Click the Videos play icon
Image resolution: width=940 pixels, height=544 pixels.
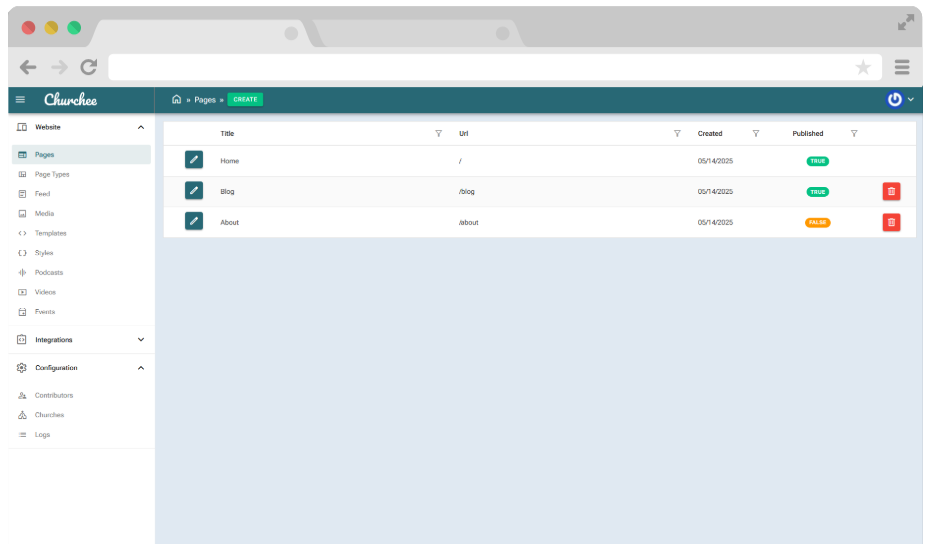22,292
